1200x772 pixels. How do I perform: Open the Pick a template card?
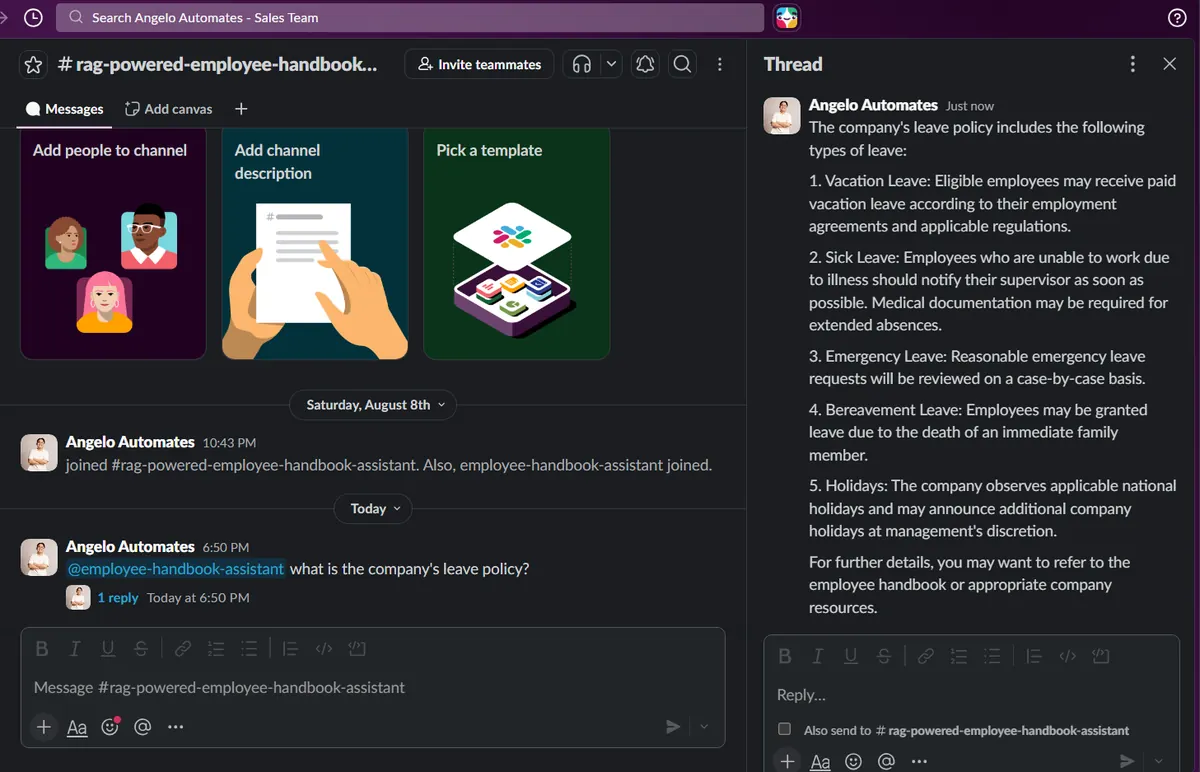pyautogui.click(x=517, y=243)
